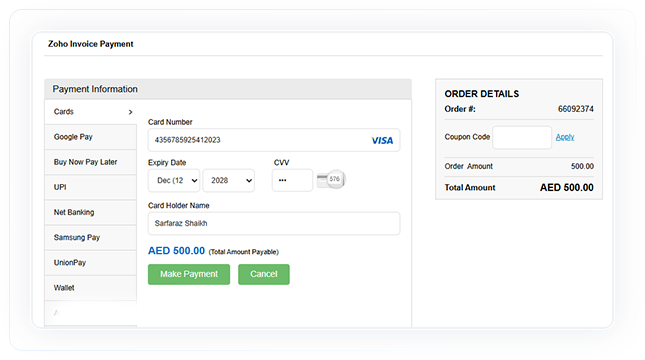Click the Order Amount value 500.00
The image size is (645, 360).
coord(582,166)
